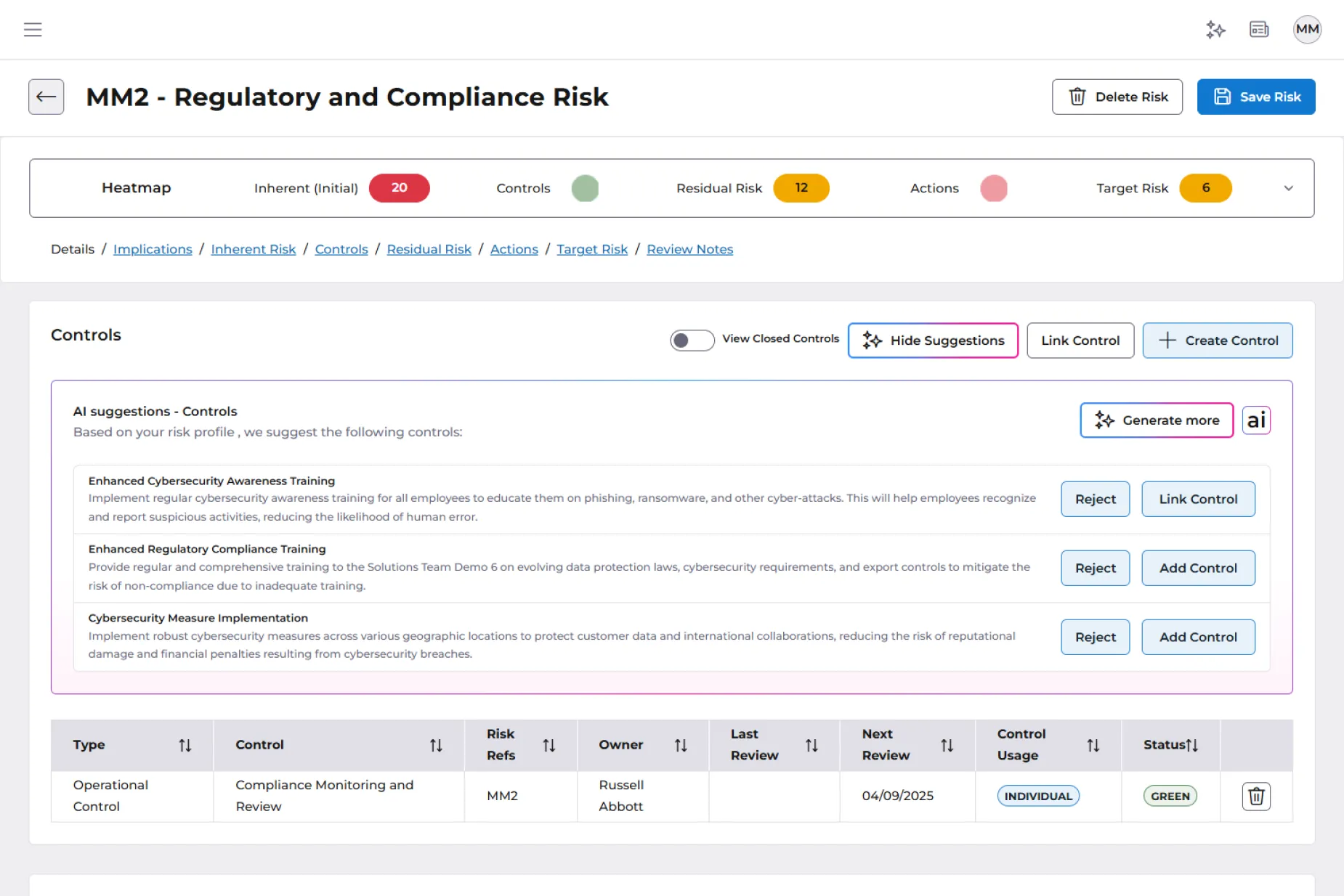The width and height of the screenshot is (1344, 896).
Task: Open the news feed icon in header
Action: point(1258,30)
